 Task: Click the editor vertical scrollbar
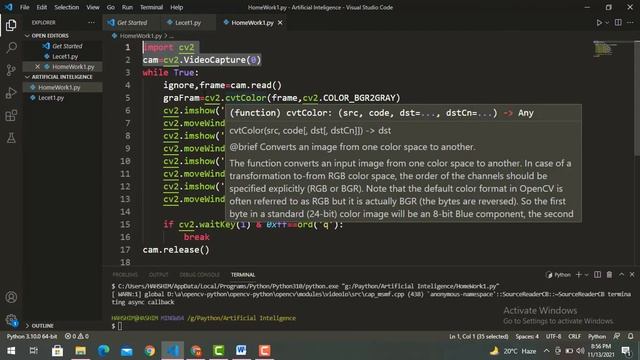point(637,98)
